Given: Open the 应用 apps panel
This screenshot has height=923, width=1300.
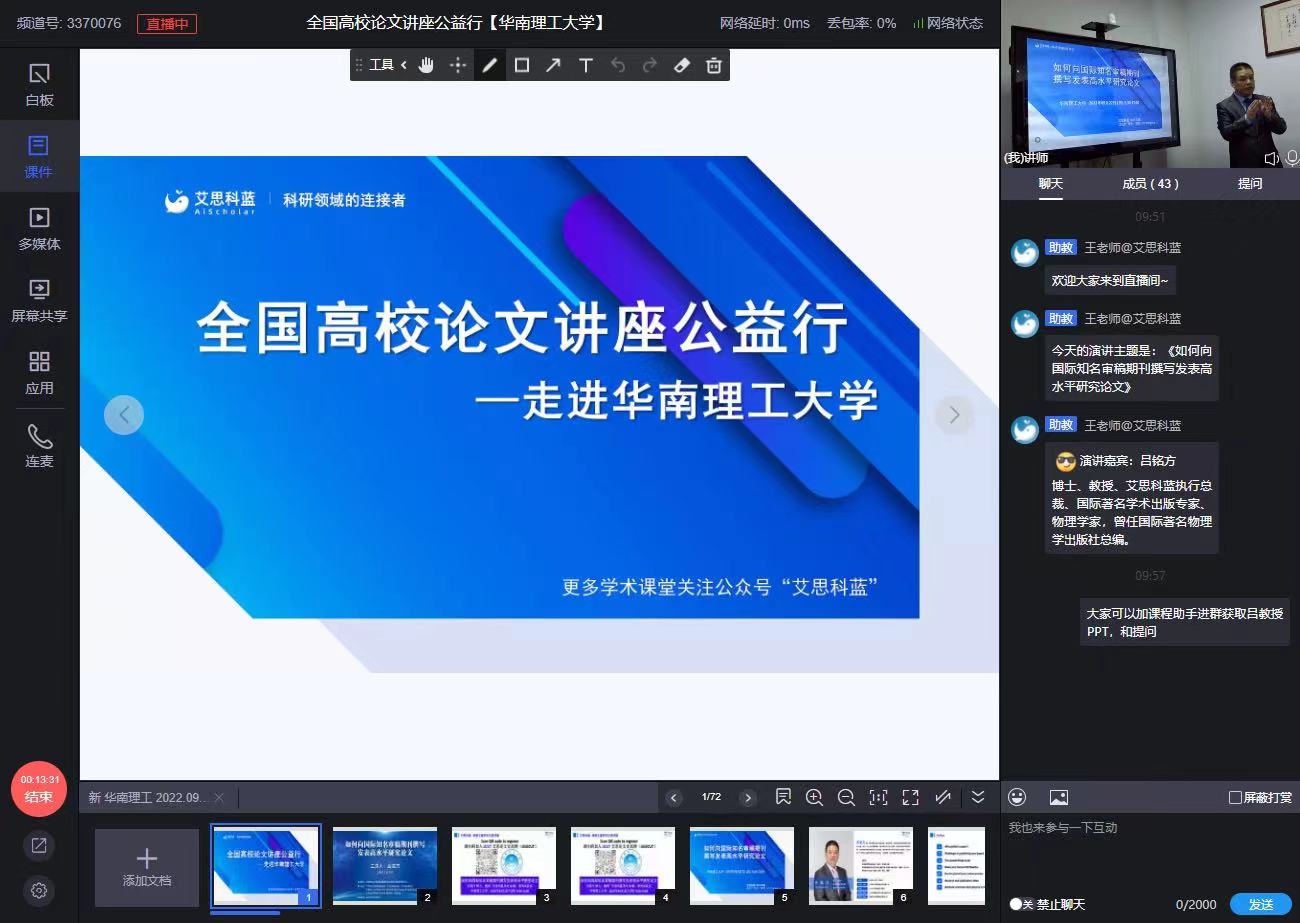Looking at the screenshot, I should tap(39, 373).
